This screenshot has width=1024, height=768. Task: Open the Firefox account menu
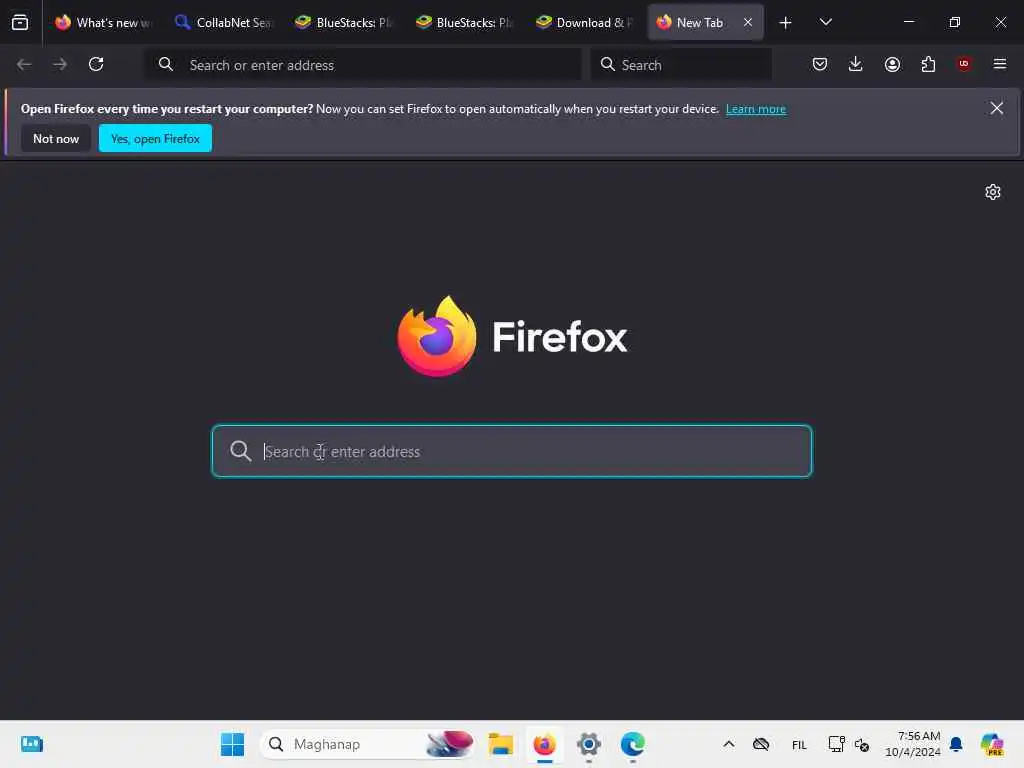tap(892, 64)
